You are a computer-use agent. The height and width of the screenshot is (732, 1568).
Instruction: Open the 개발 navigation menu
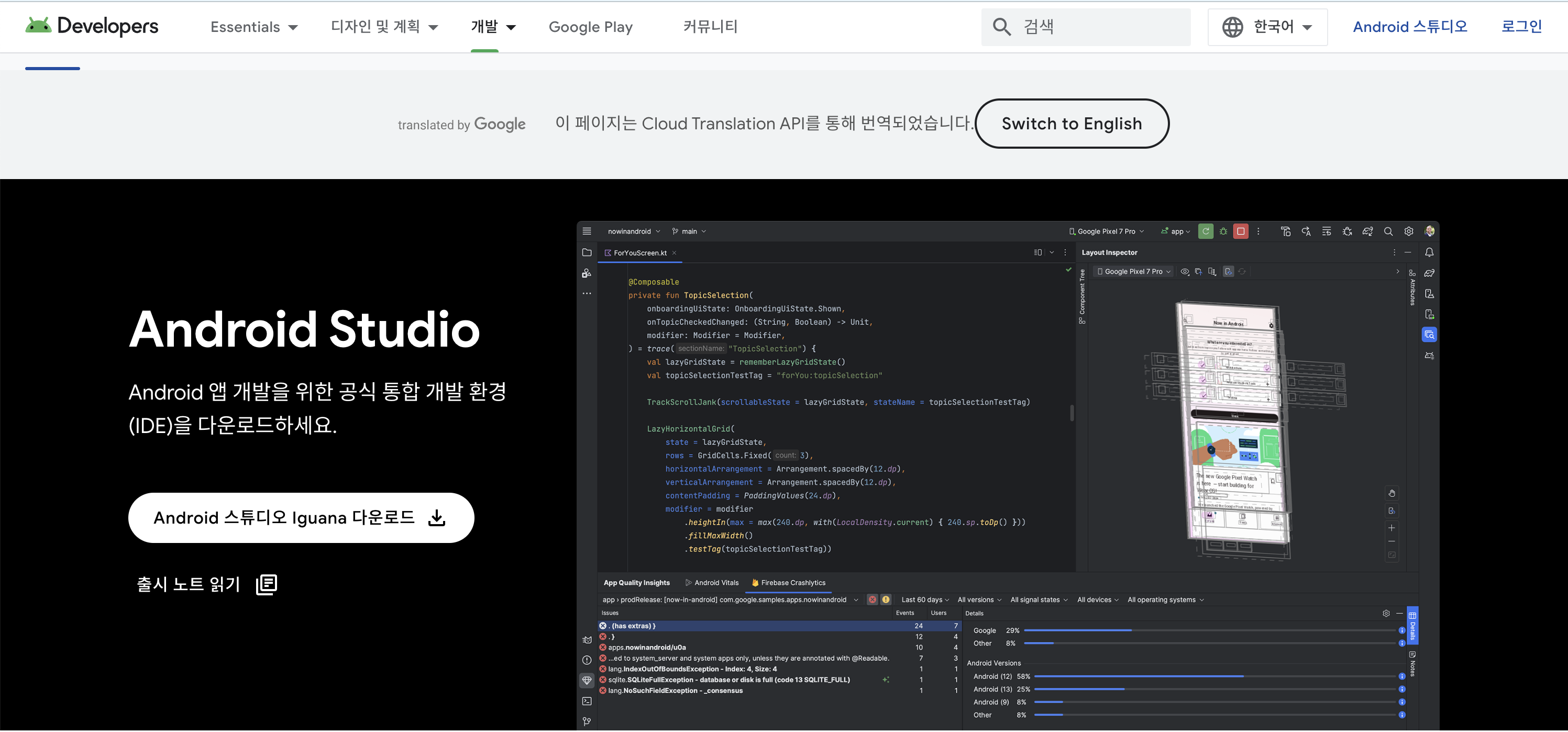[493, 27]
